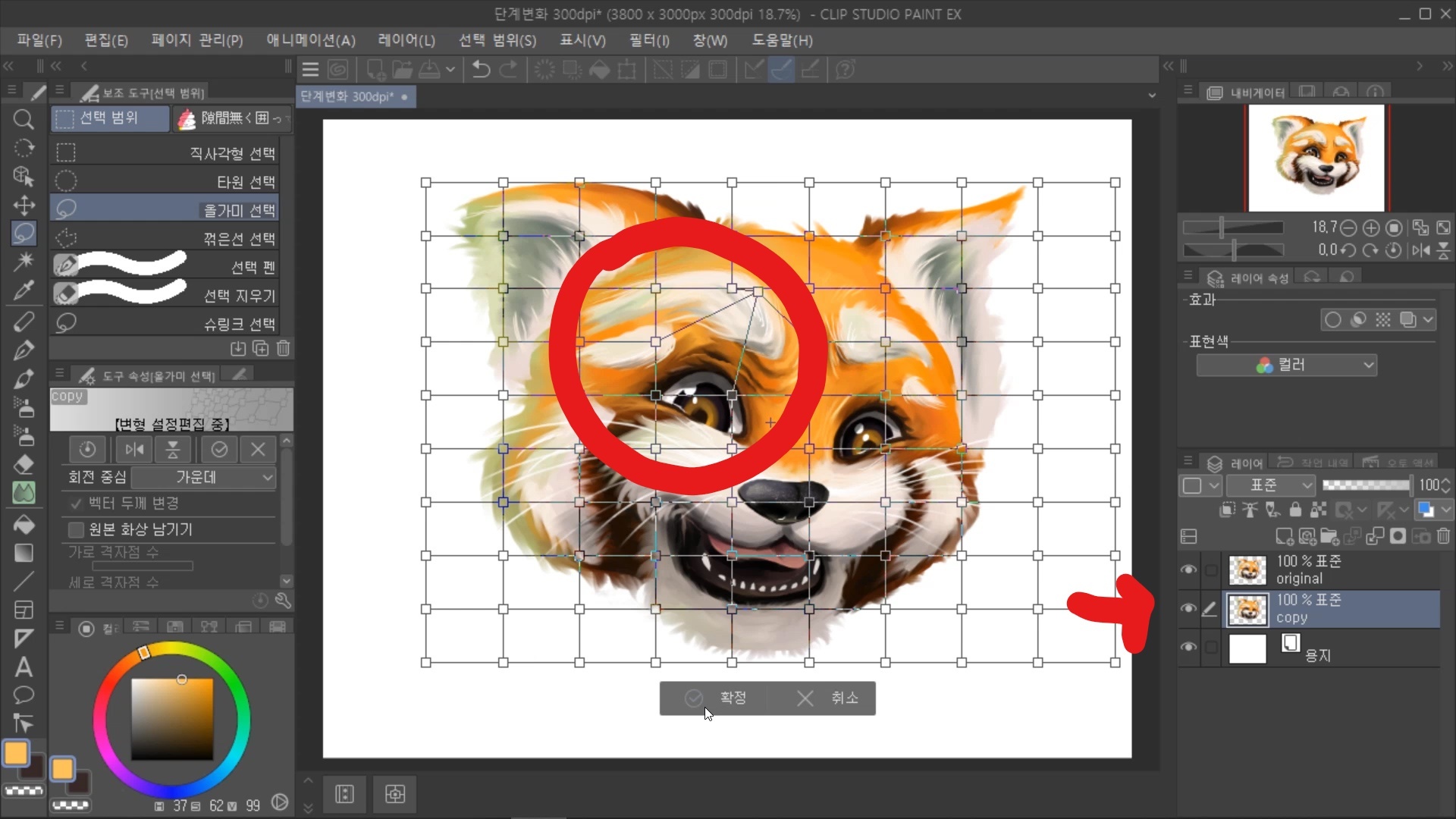Open the 표현색 컬러 dropdown
Viewport: 1456px width, 819px height.
click(x=1286, y=366)
